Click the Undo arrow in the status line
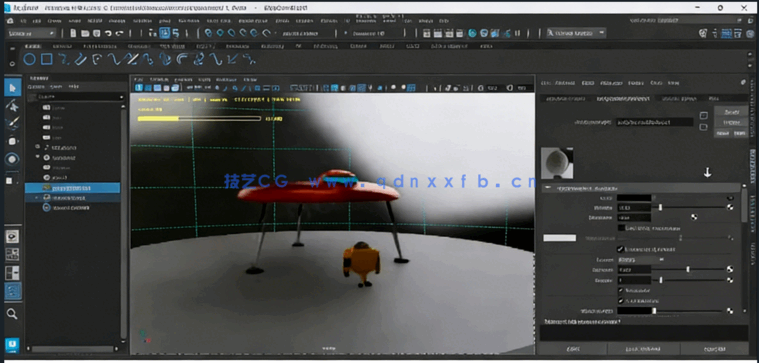 pos(108,33)
